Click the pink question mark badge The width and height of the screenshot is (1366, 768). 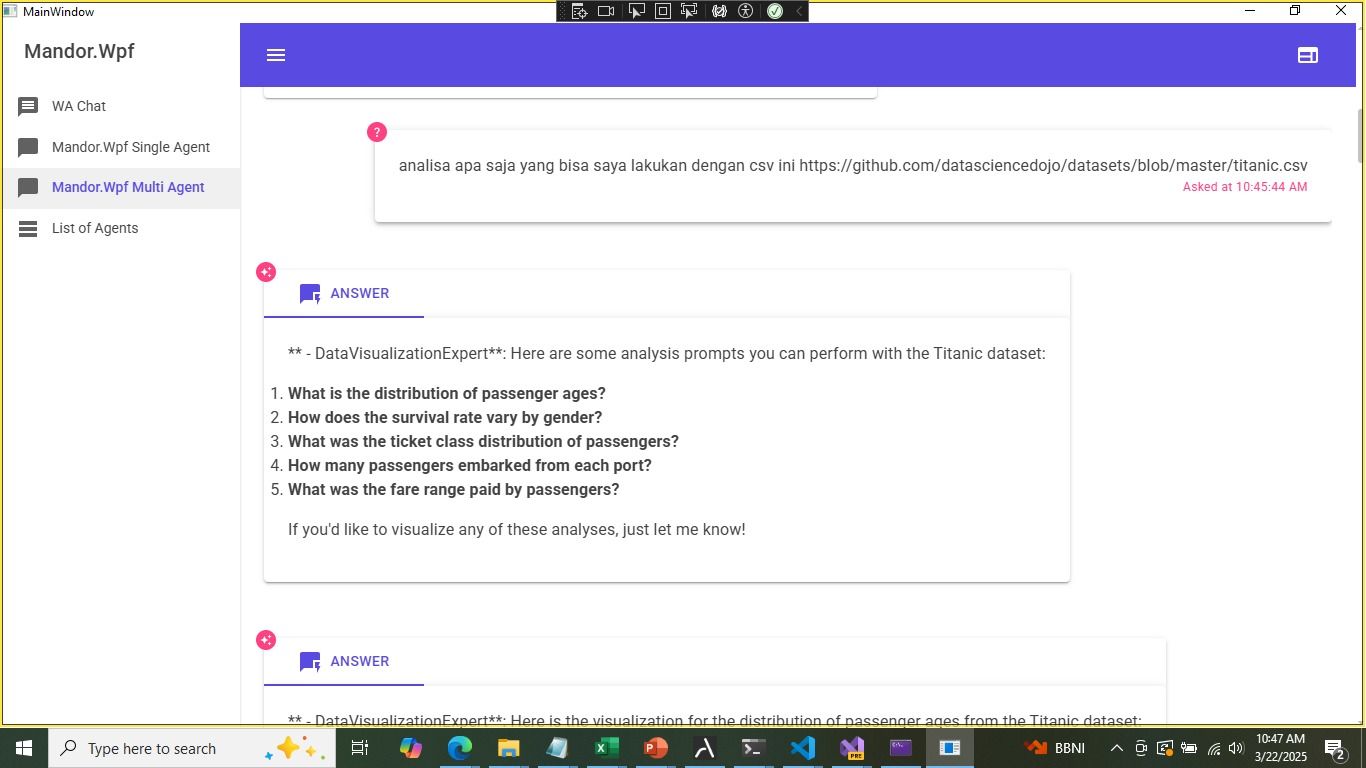click(377, 132)
